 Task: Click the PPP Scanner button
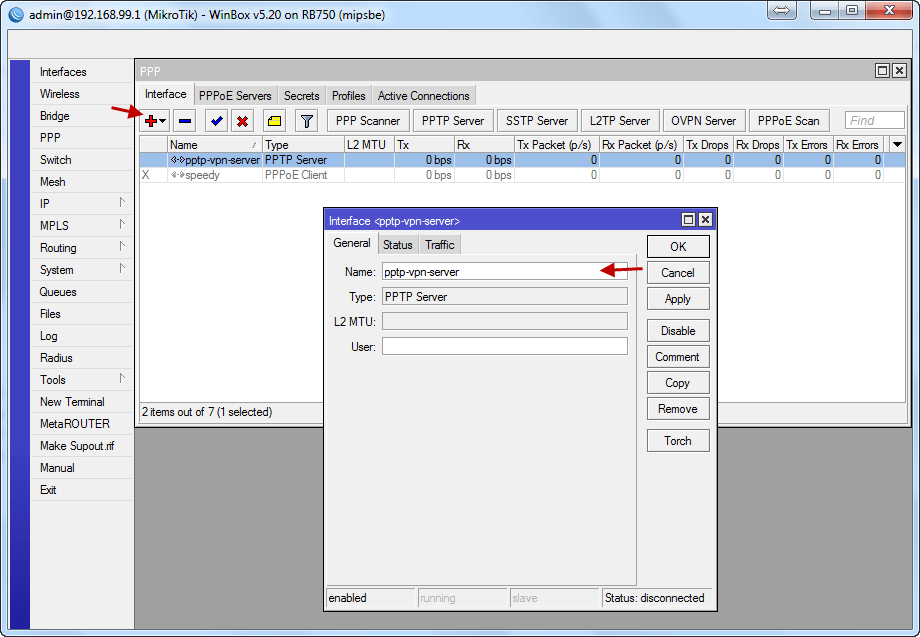(368, 121)
